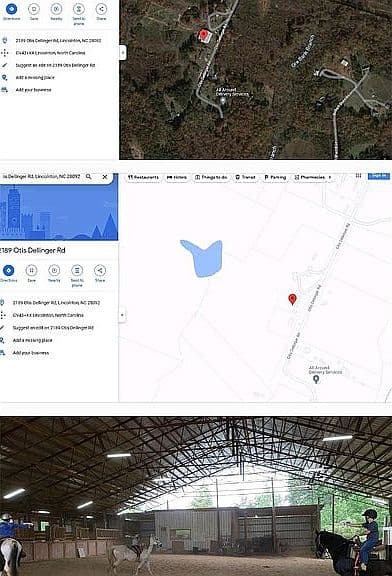
Task: Click Directions button under 2189 Otis Dellinger Rd title
Action: [8, 270]
